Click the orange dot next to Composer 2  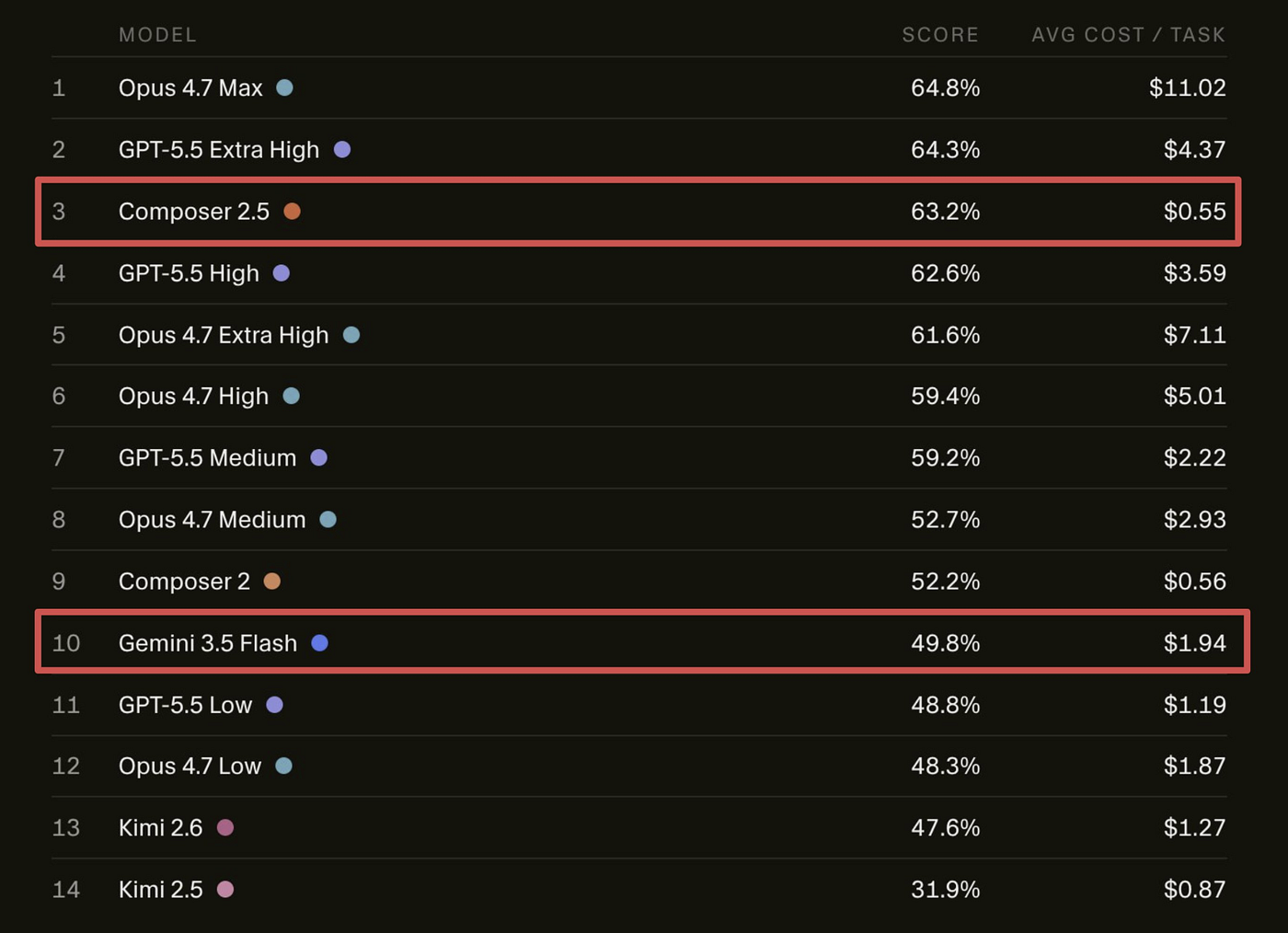coord(272,582)
